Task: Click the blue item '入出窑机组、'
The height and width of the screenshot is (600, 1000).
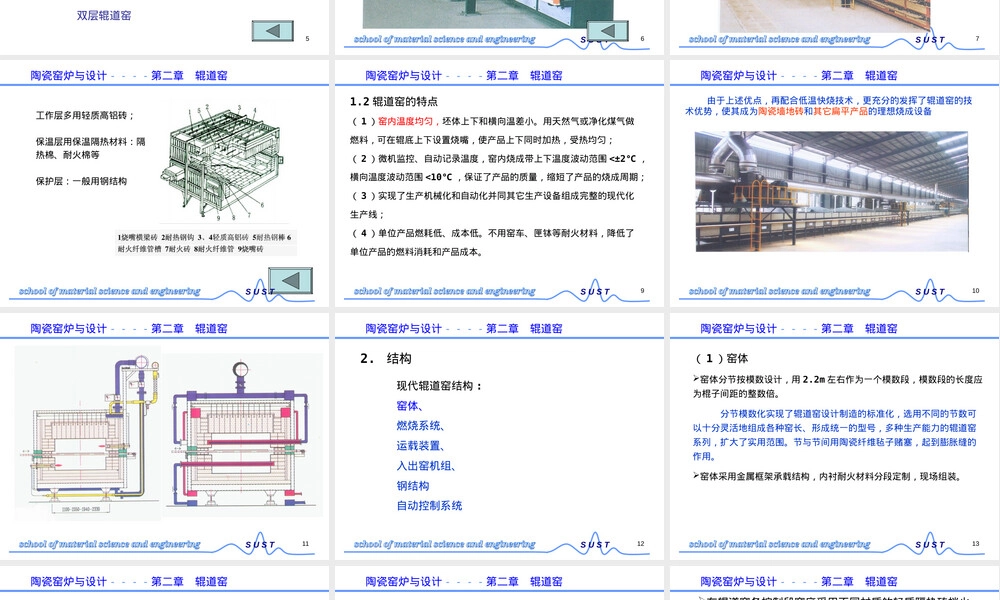Action: (426, 465)
